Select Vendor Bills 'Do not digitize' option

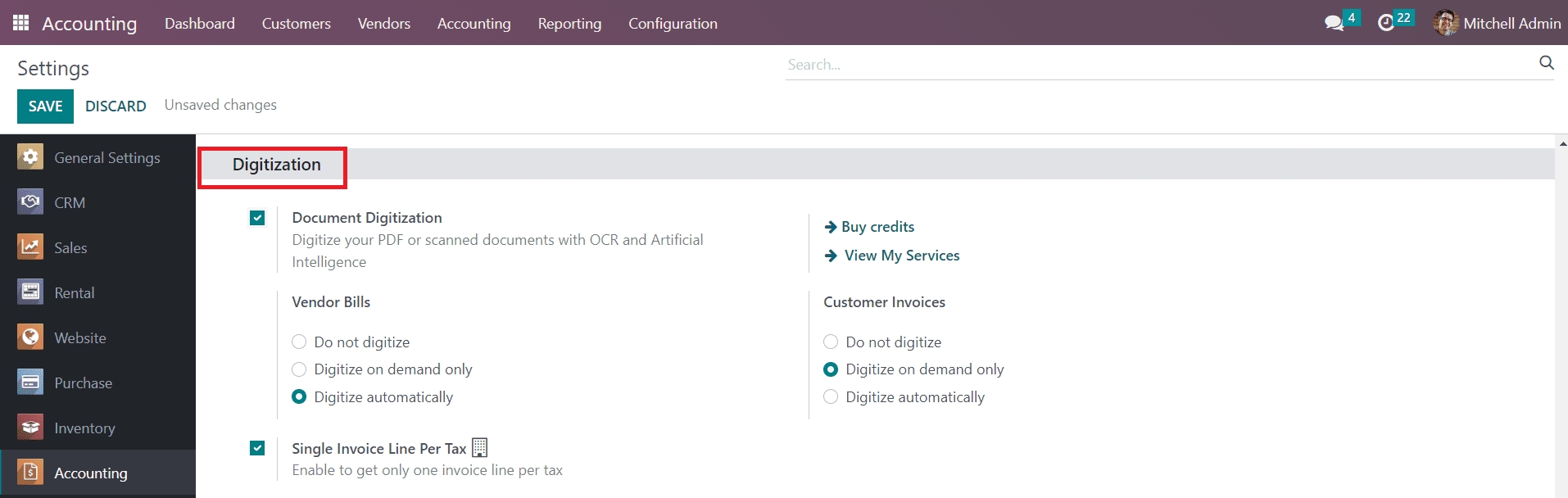pyautogui.click(x=299, y=342)
